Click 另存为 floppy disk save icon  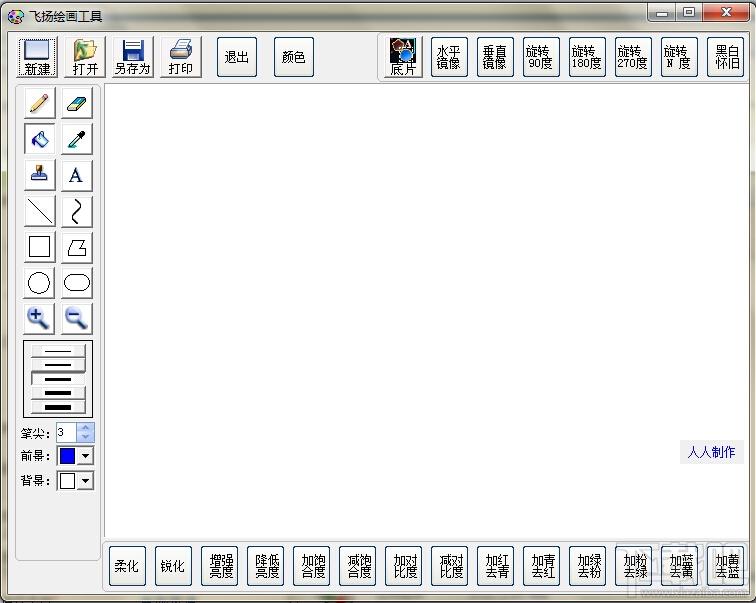pos(132,57)
